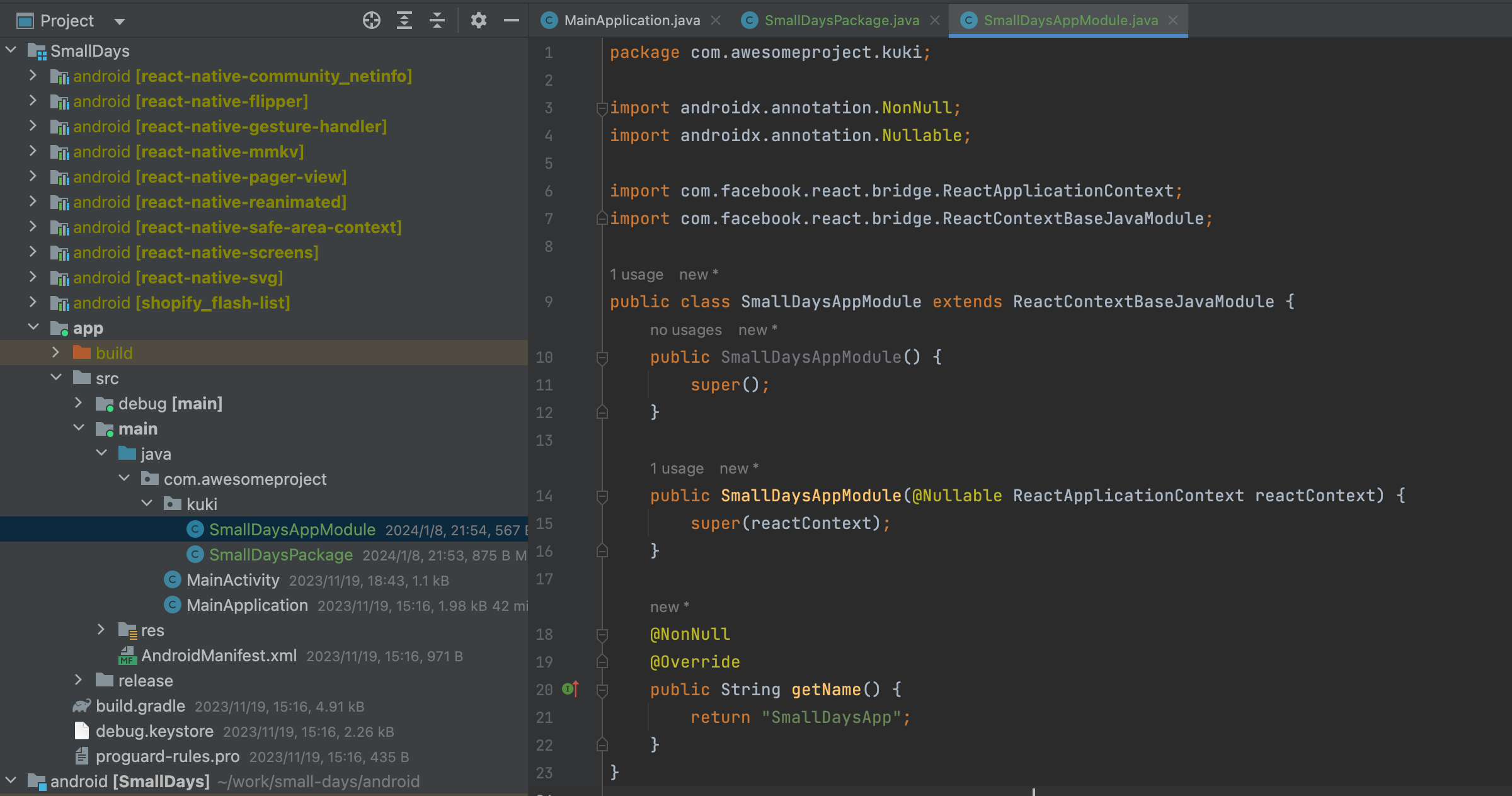Click line number 9 in gutter
This screenshot has width=1512, height=796.
tap(548, 302)
